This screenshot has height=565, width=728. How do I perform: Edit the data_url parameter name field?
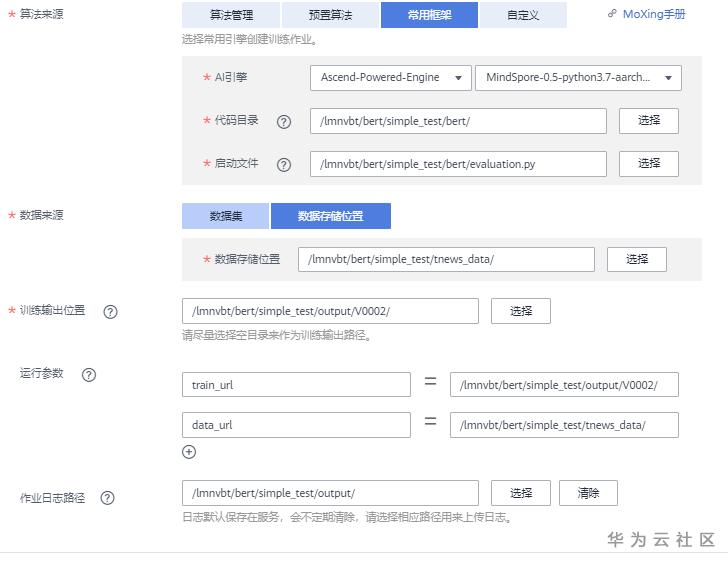tap(296, 425)
